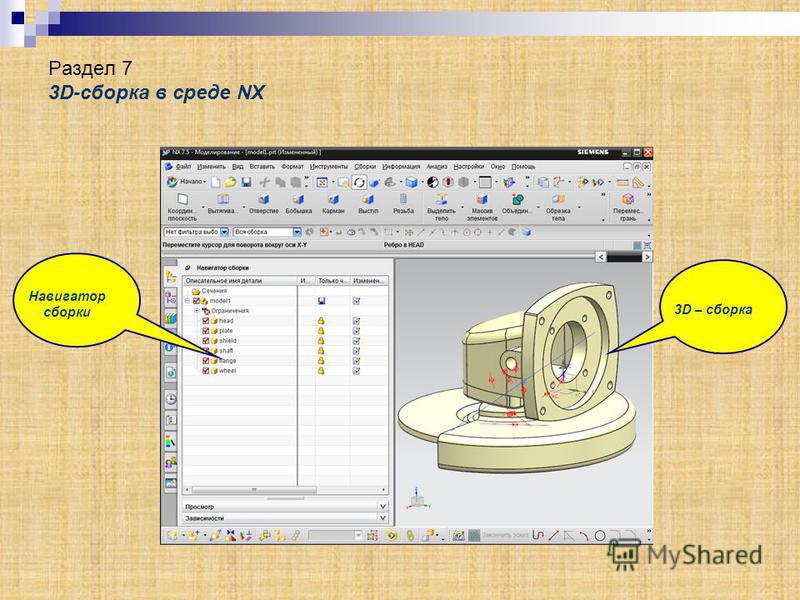Click the 'Массив элементов' pattern button

coord(482,208)
